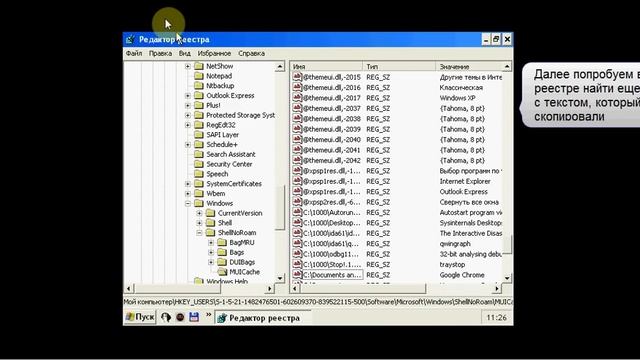Open the Избранное menu

214,53
